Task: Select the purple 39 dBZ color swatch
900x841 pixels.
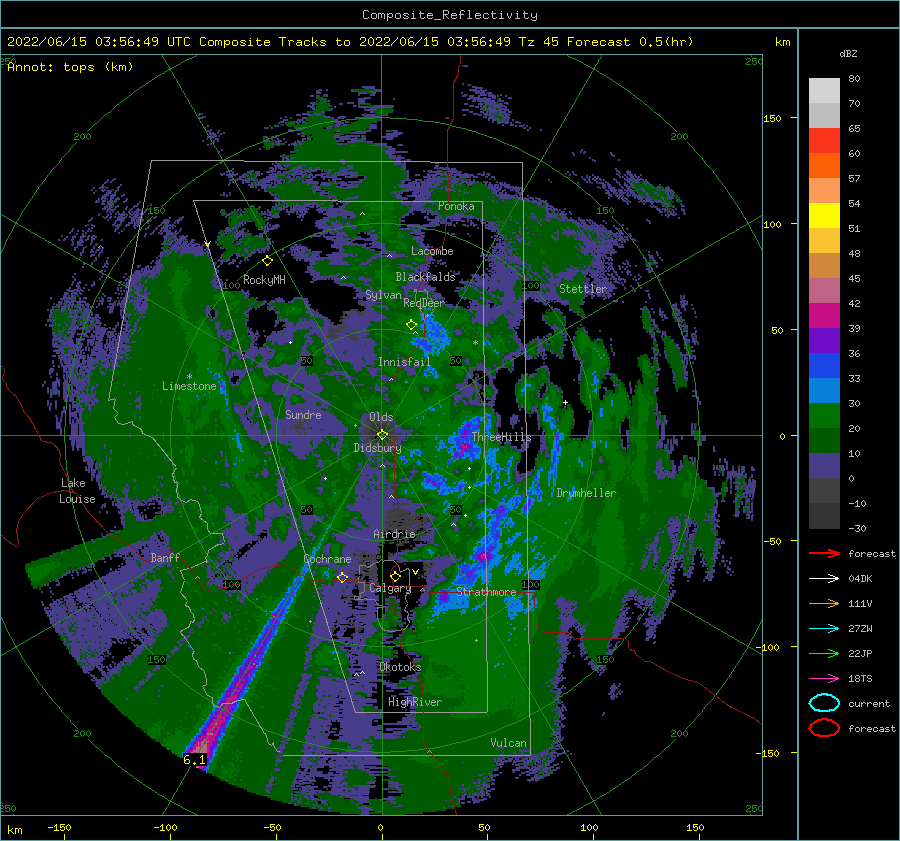Action: point(824,340)
